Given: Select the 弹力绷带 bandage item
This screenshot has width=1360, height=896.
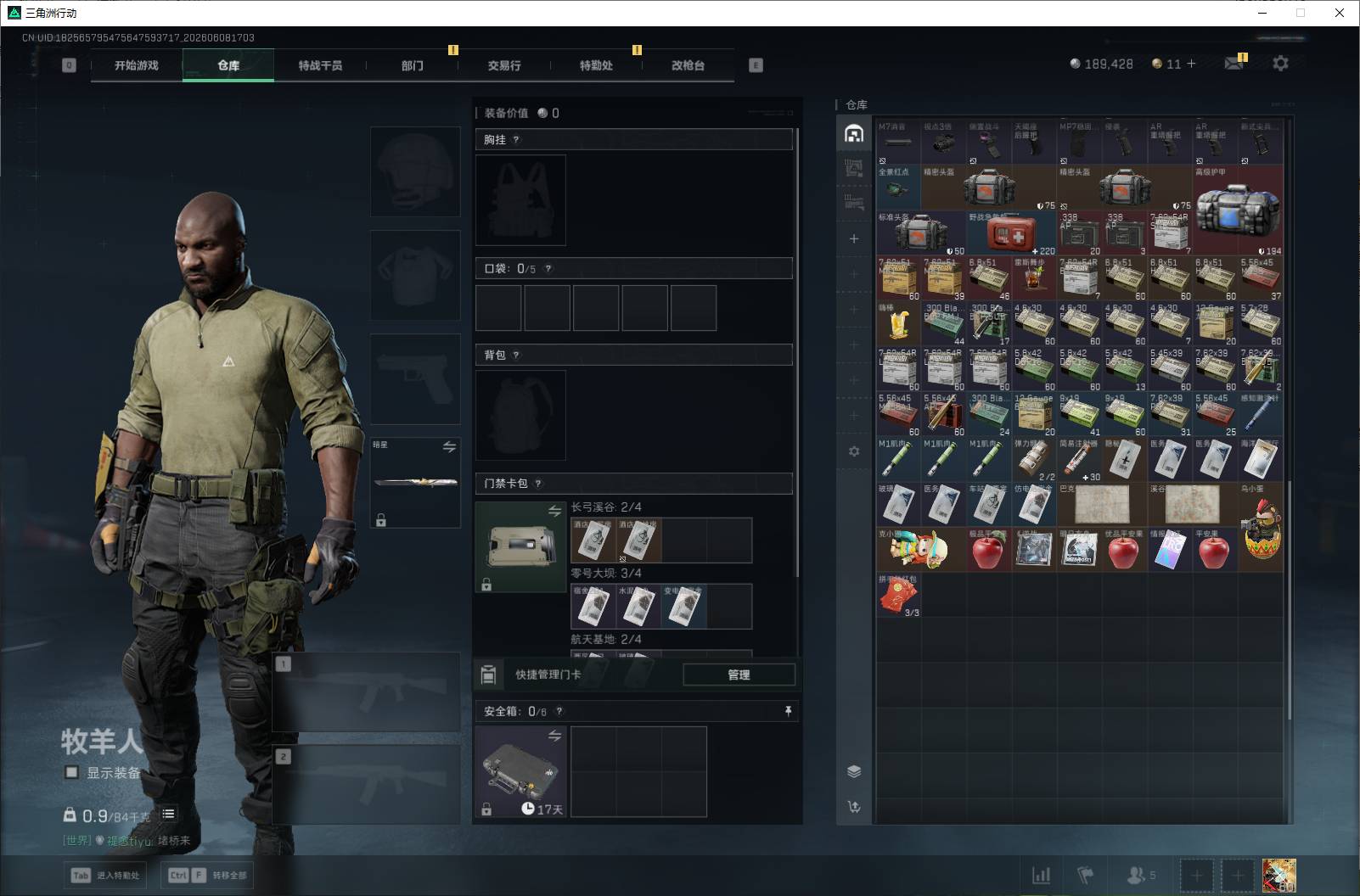Looking at the screenshot, I should (x=1034, y=460).
